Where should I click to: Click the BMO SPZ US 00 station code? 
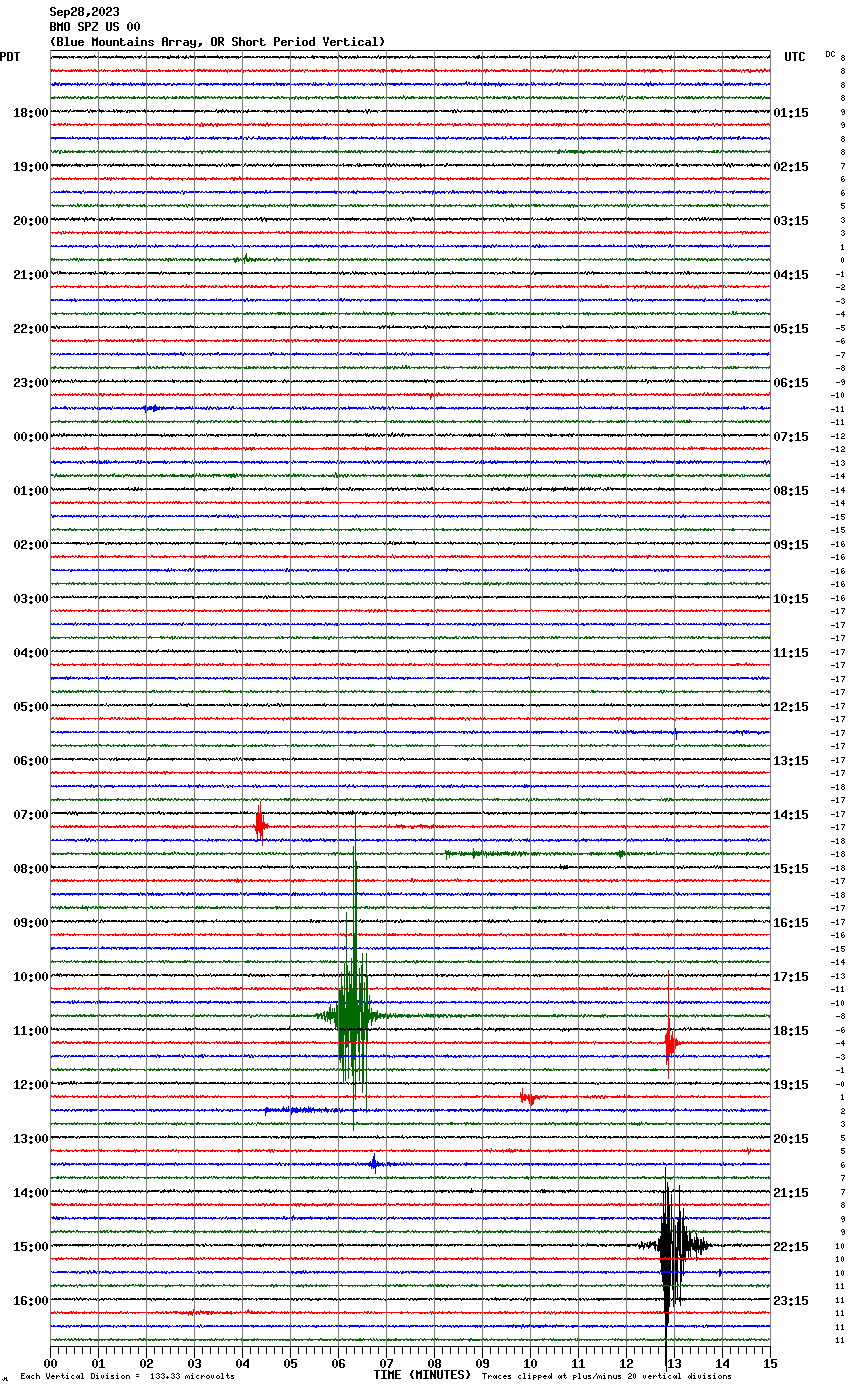(95, 27)
